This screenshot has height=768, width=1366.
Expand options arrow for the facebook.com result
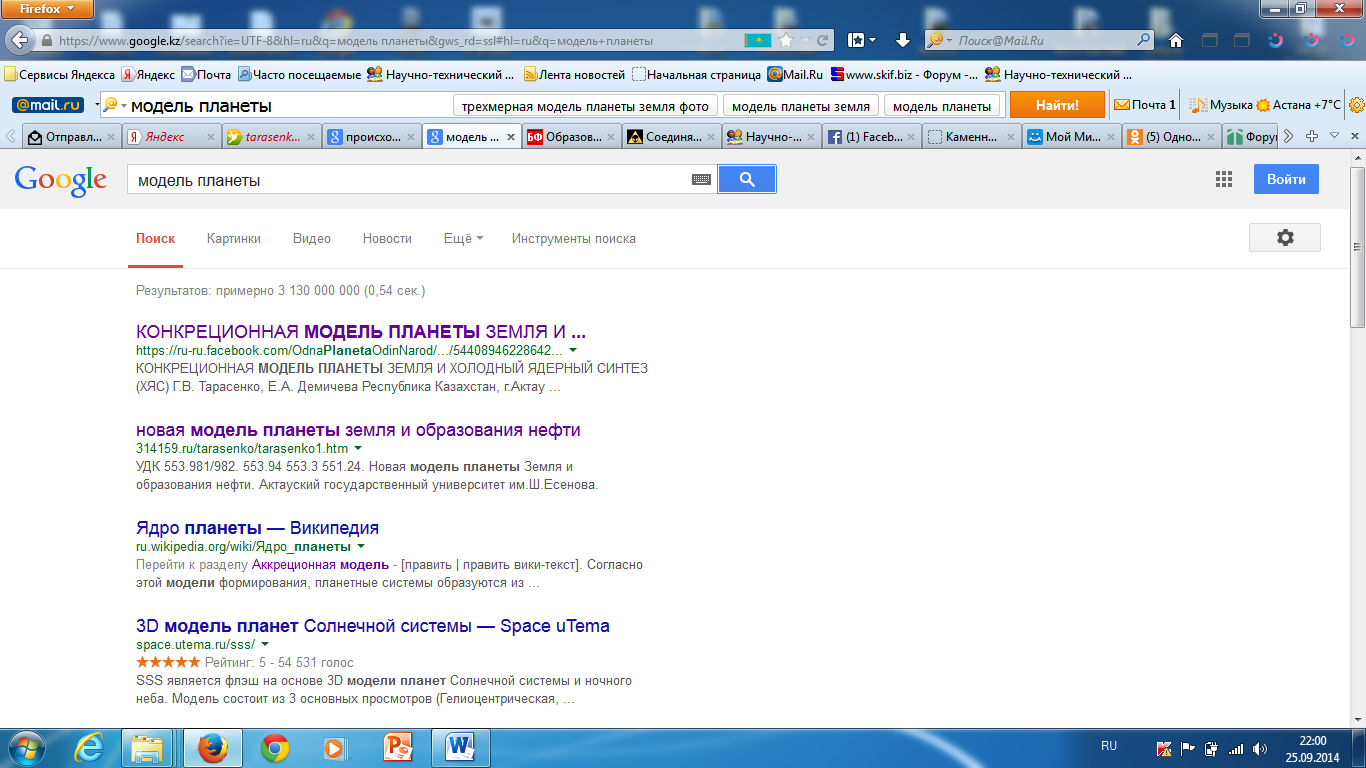click(x=573, y=351)
